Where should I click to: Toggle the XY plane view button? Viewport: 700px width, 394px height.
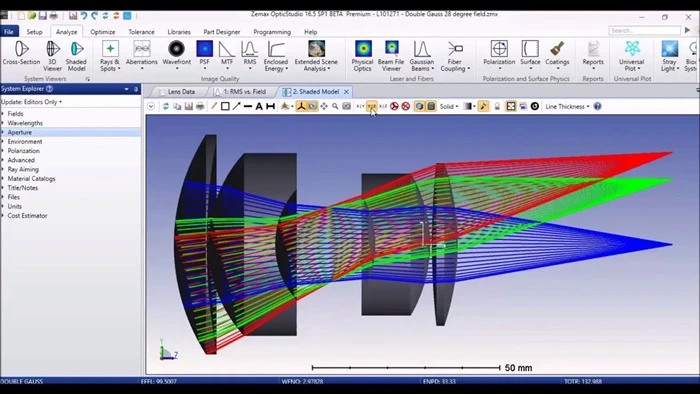pos(360,106)
